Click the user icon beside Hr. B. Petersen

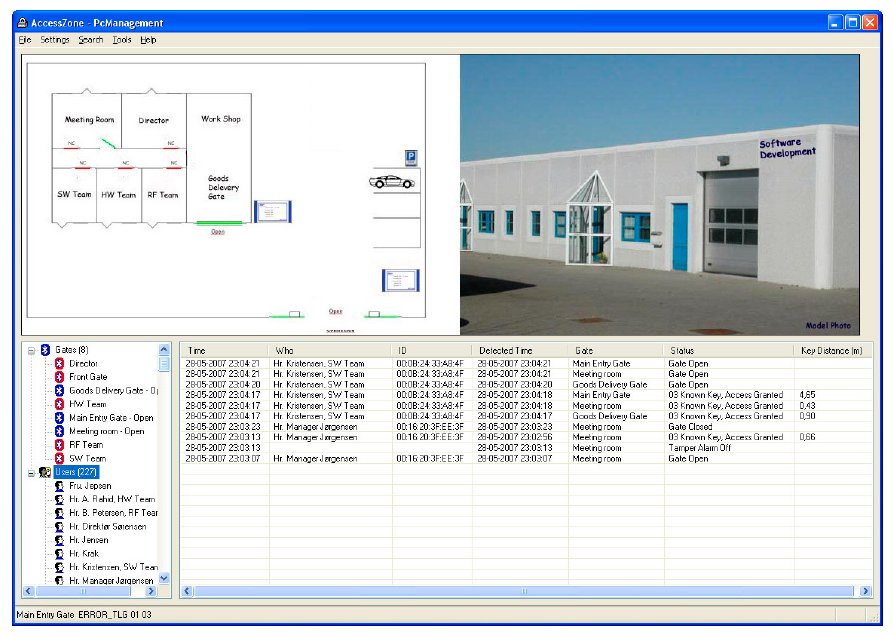click(59, 513)
